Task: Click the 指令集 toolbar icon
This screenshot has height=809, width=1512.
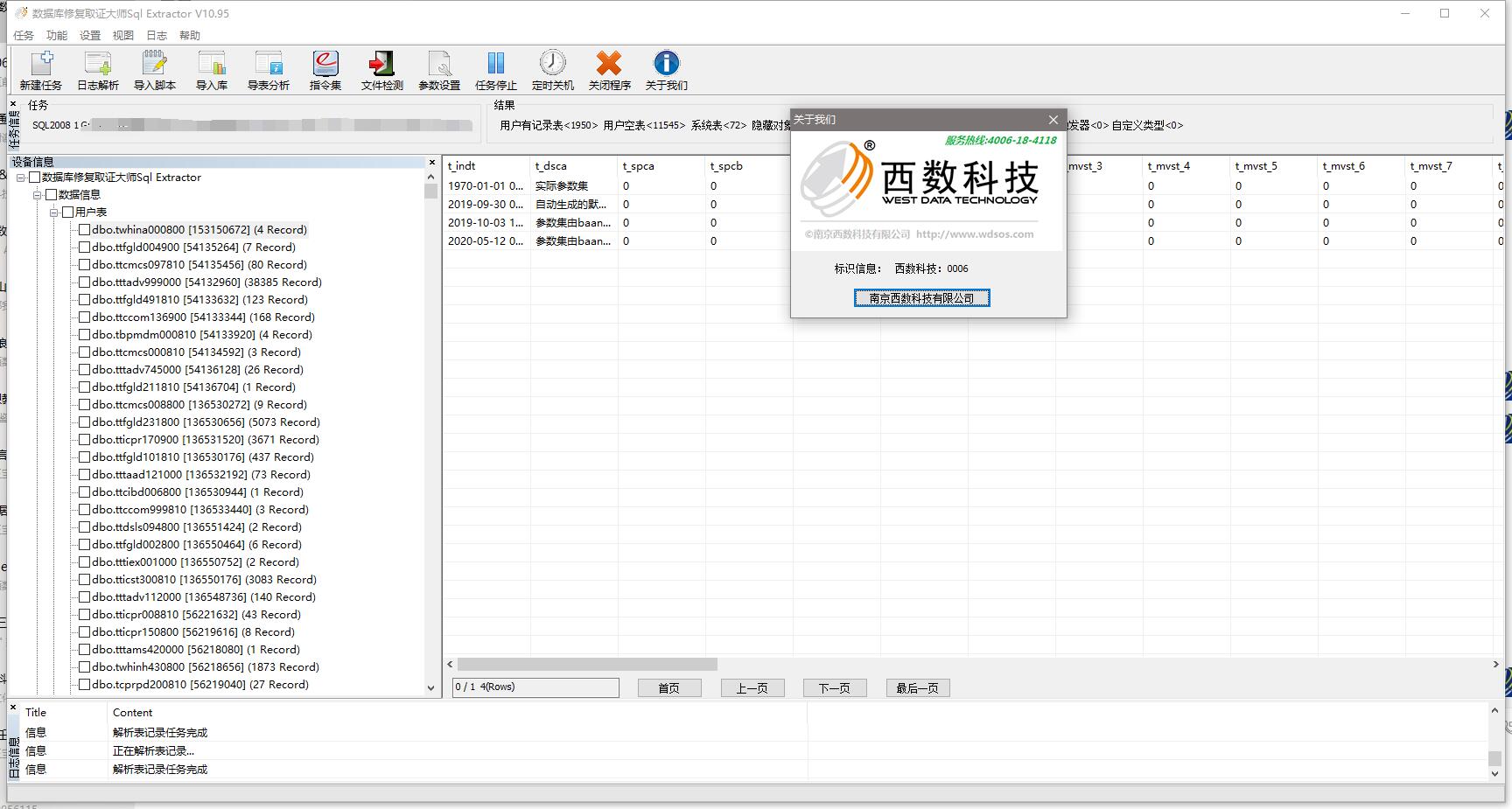Action: (325, 70)
